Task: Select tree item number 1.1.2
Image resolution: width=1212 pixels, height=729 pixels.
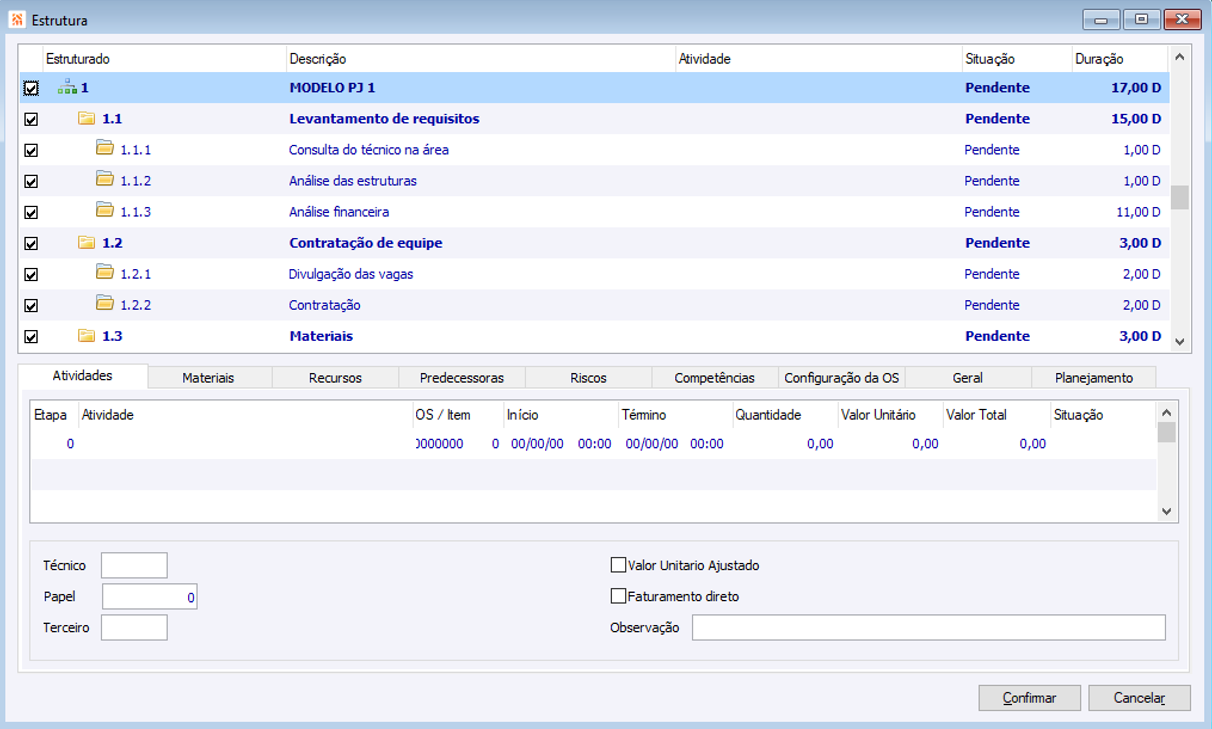Action: 136,181
